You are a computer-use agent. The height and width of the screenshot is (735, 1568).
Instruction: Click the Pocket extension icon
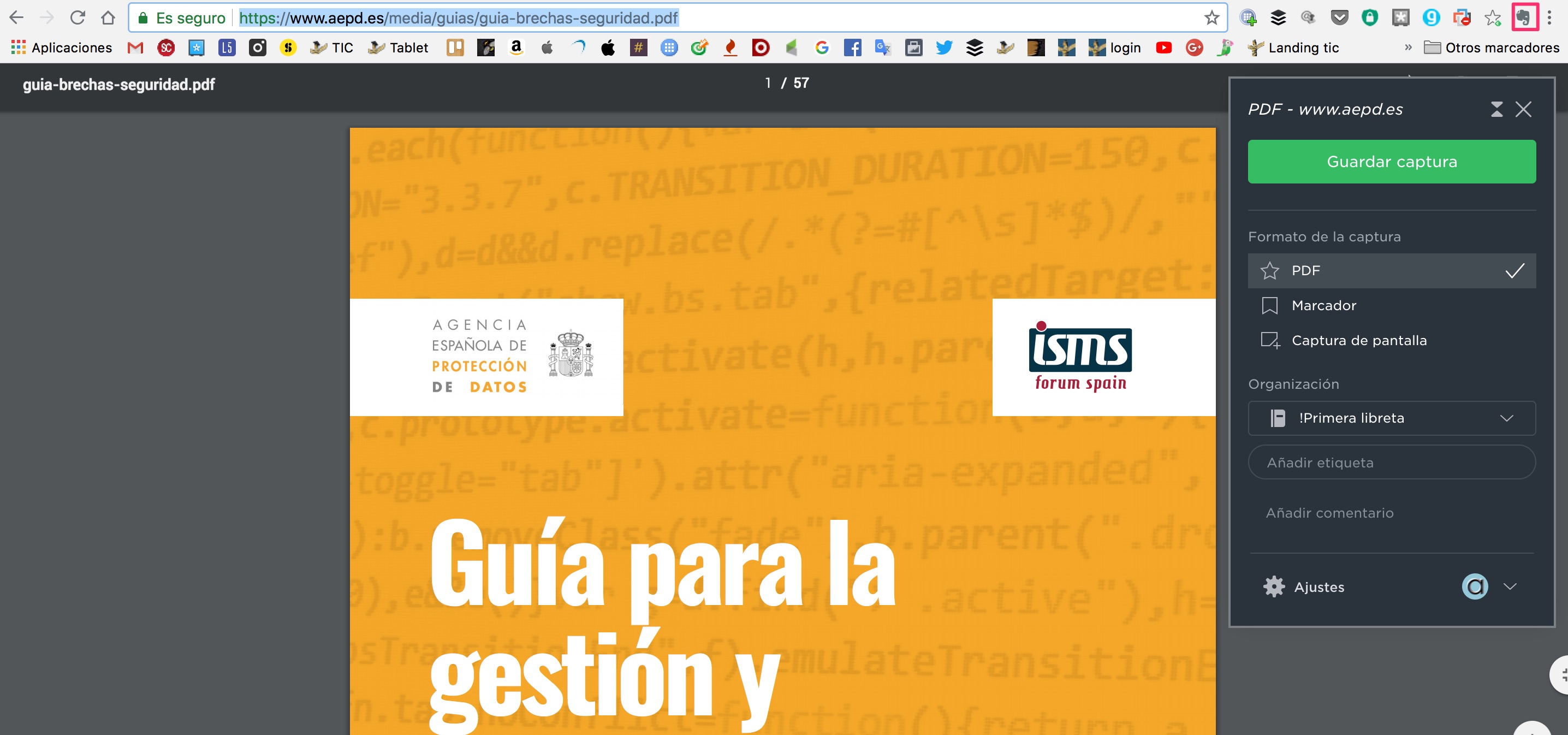1339,17
